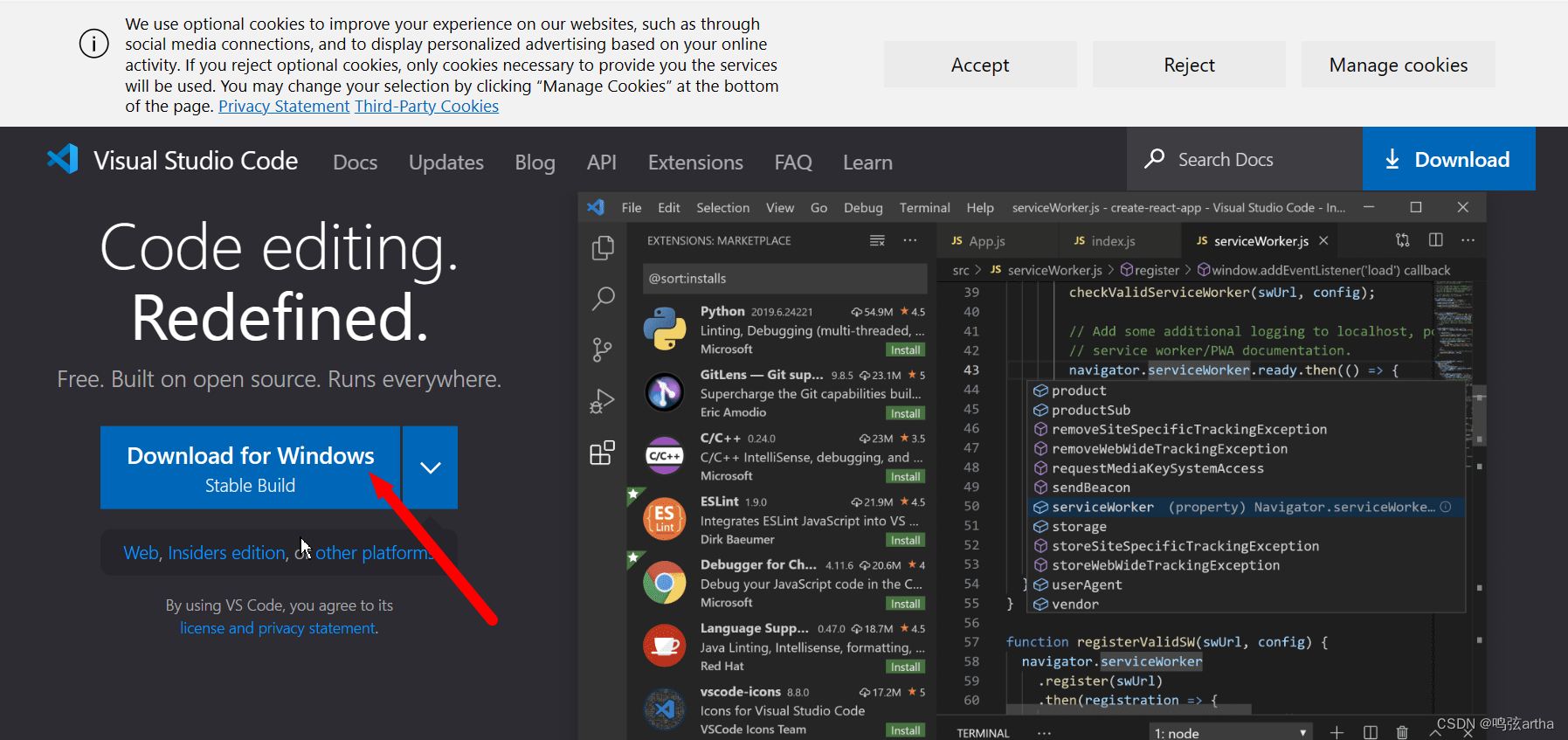Expand the download options dropdown arrow

430,467
